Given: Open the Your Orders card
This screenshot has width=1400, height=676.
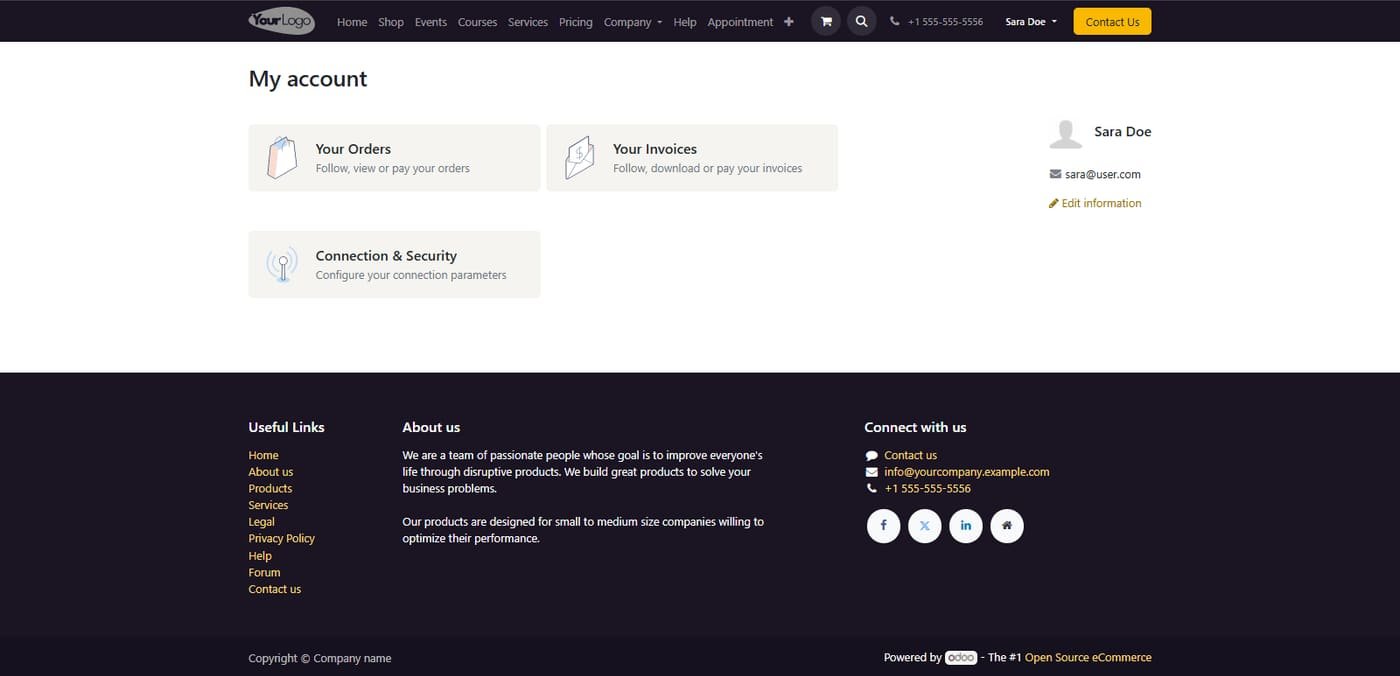Looking at the screenshot, I should click(394, 158).
